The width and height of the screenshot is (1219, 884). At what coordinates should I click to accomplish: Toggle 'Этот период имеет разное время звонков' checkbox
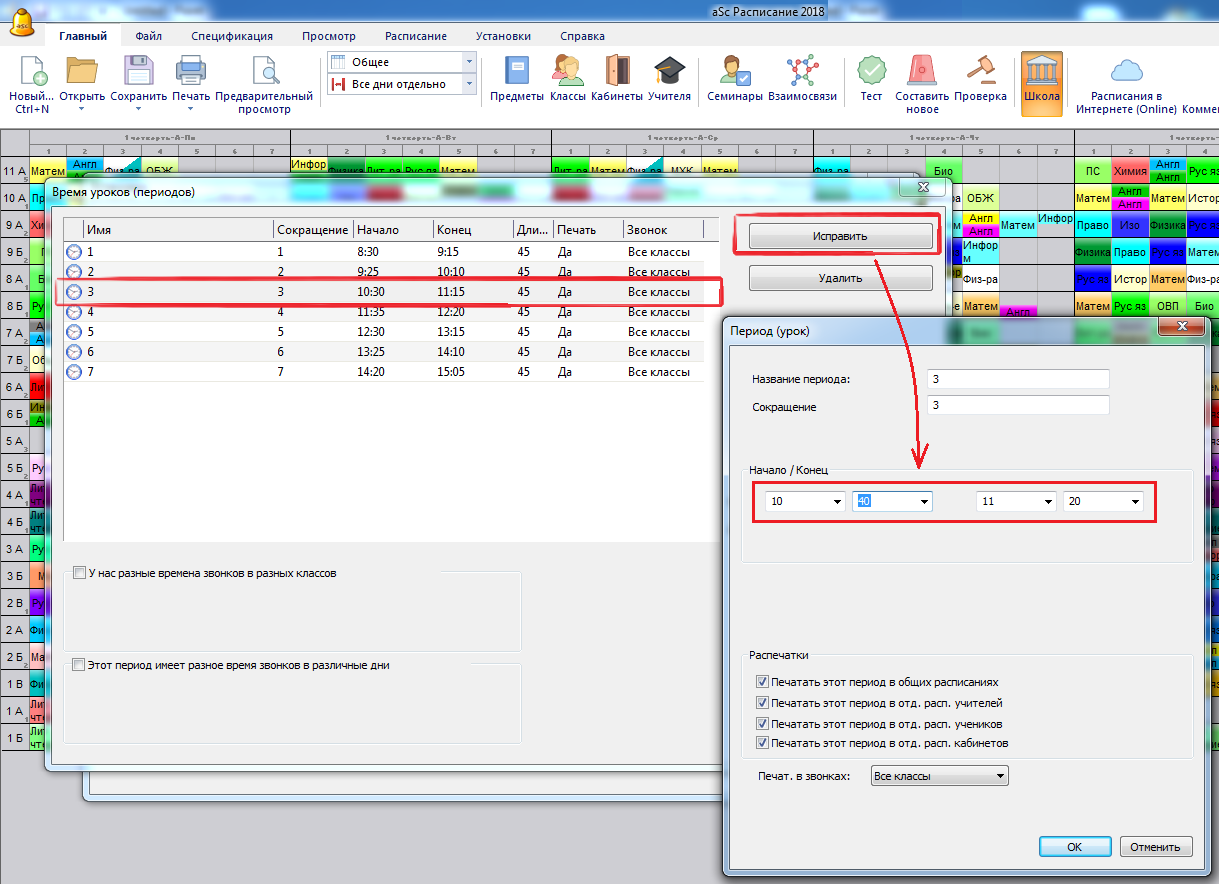[x=80, y=665]
